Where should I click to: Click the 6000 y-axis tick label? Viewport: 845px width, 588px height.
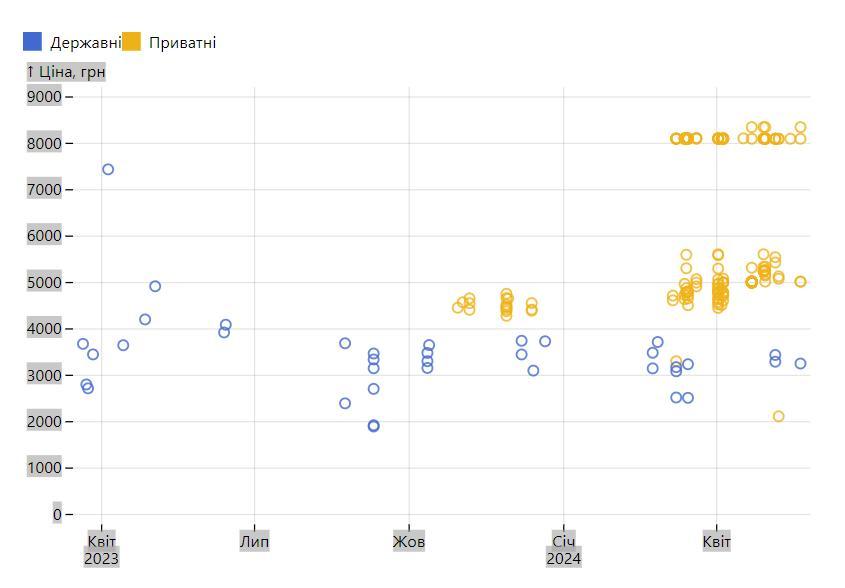pos(44,236)
